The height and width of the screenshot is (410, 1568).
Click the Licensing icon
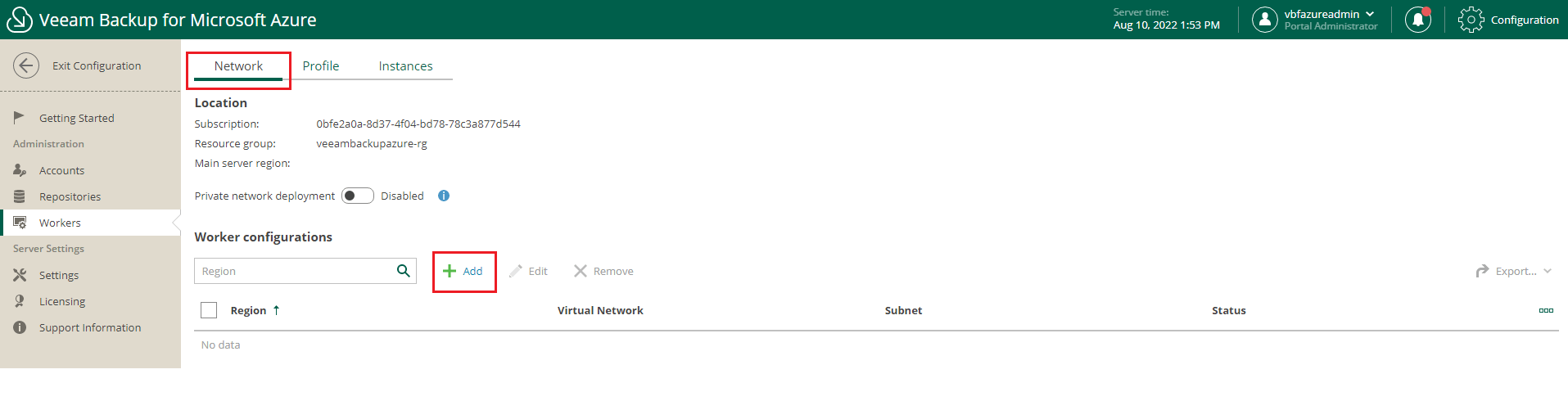[x=20, y=301]
